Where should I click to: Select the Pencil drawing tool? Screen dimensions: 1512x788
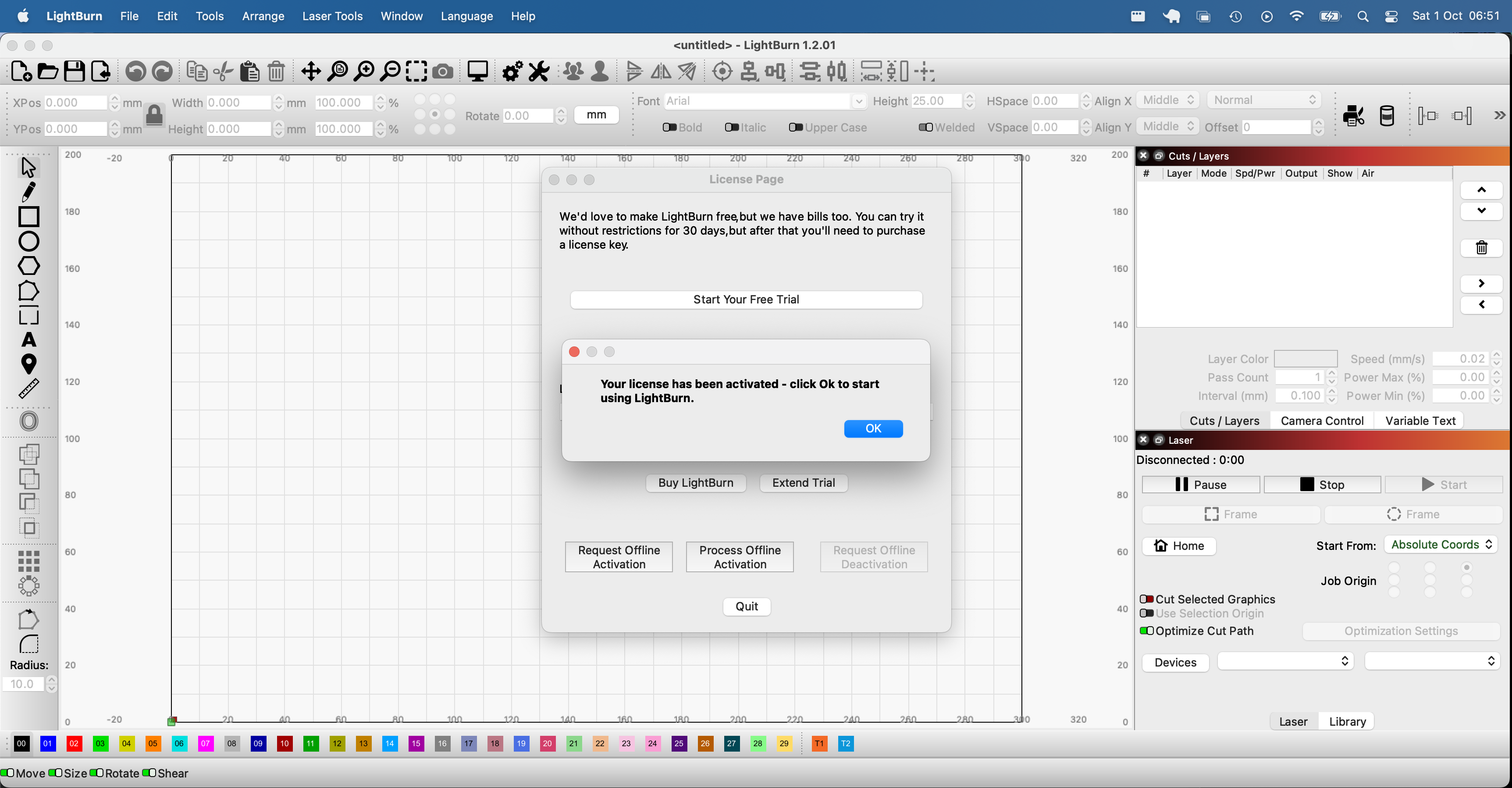click(29, 192)
